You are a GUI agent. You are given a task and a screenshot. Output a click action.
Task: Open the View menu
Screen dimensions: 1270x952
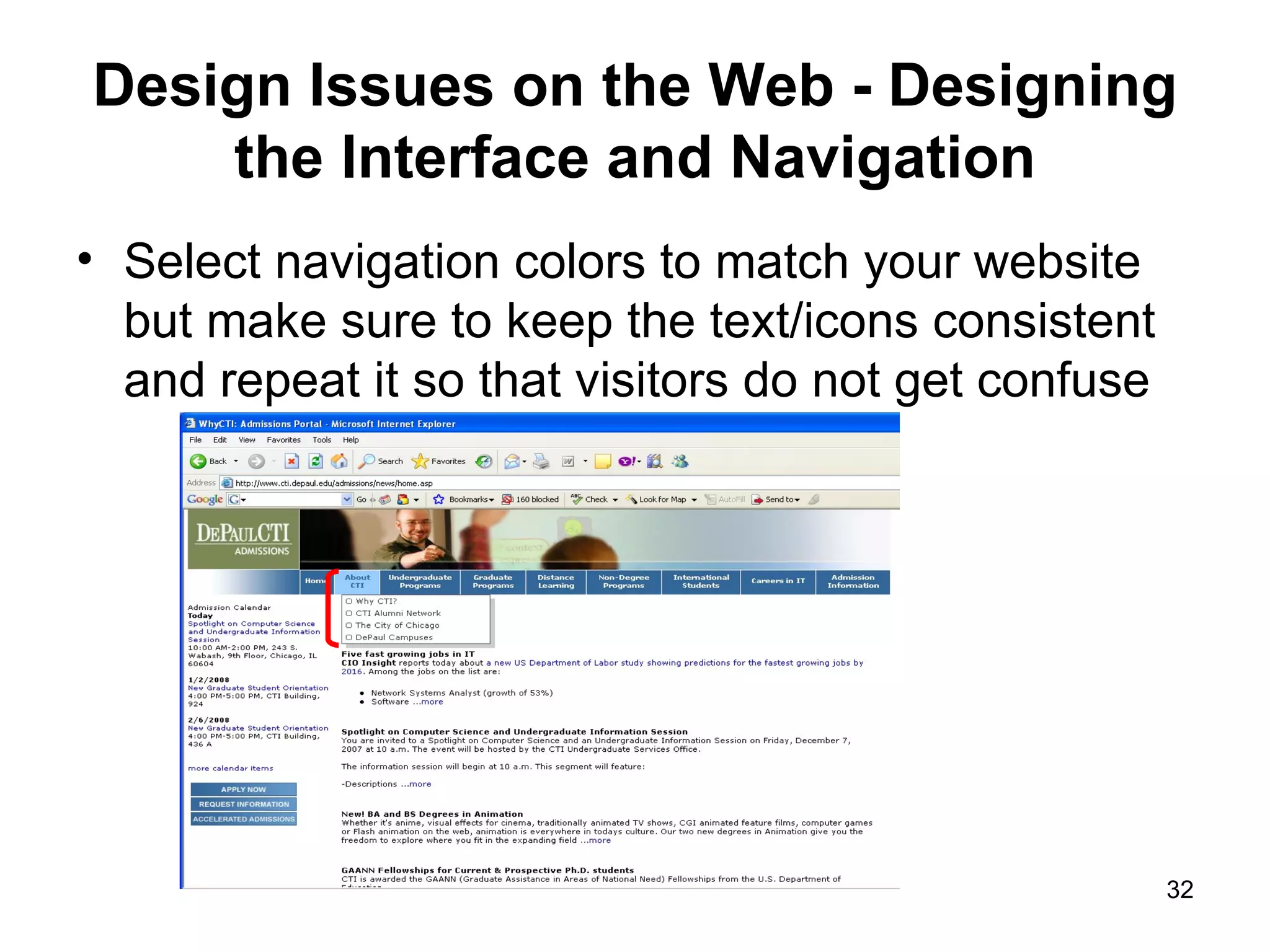(247, 440)
